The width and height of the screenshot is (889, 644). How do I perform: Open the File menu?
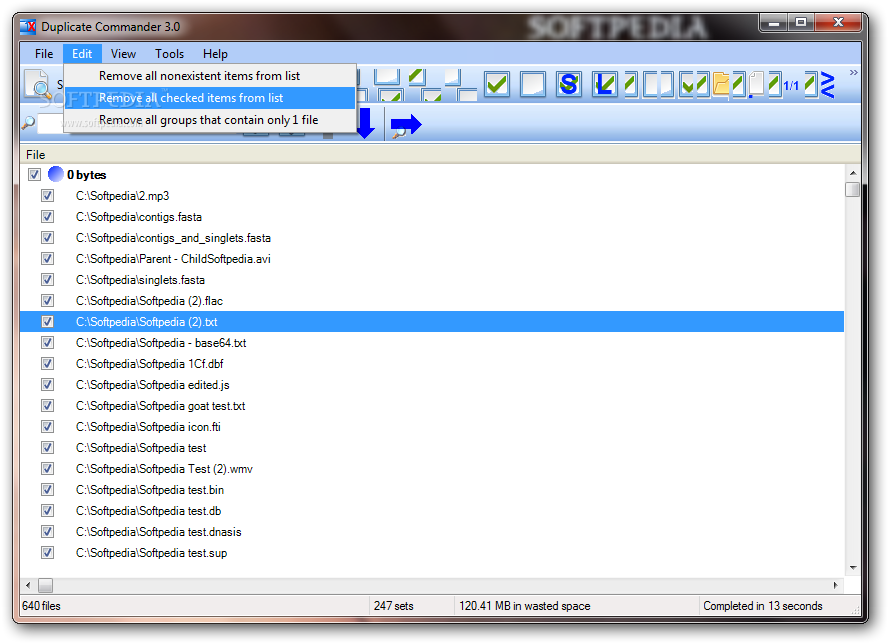coord(44,54)
